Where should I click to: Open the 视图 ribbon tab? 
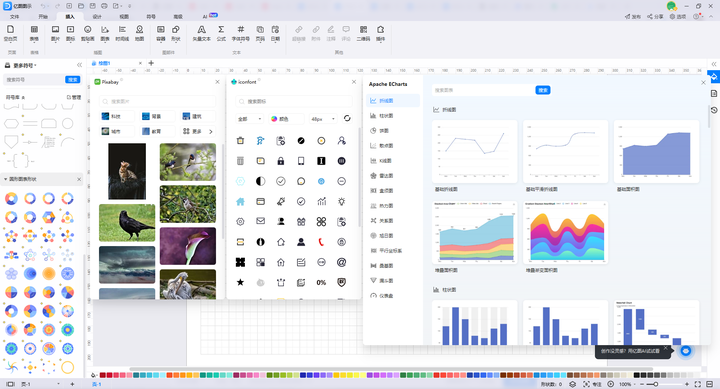124,17
